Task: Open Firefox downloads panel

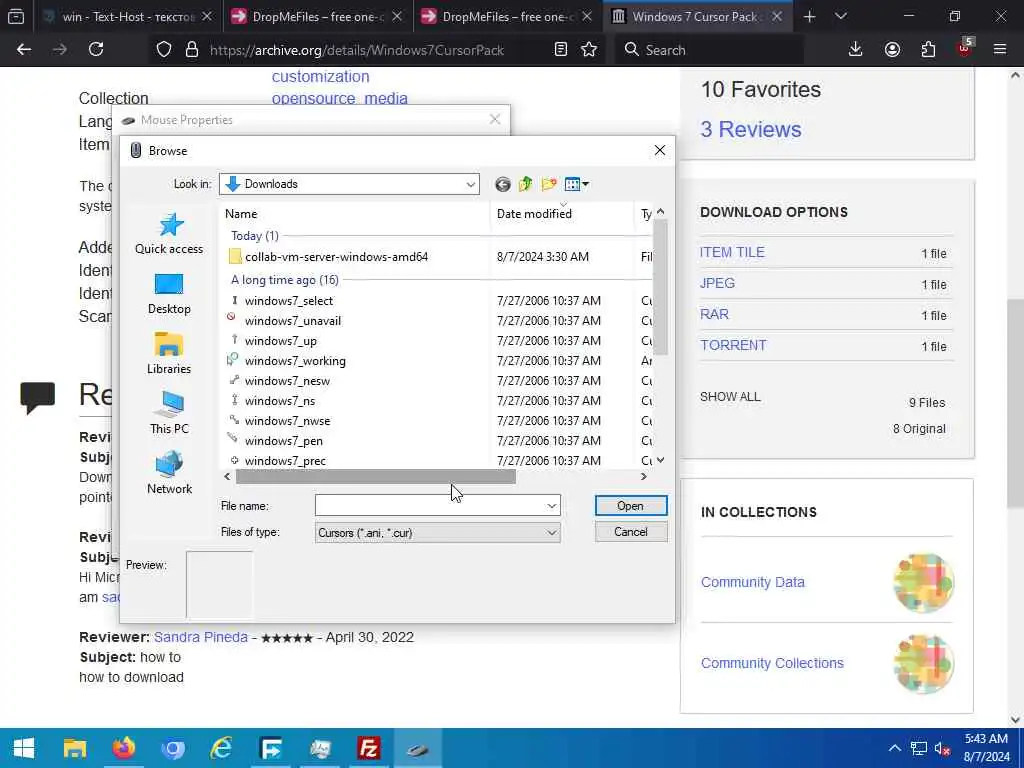Action: 856,49
